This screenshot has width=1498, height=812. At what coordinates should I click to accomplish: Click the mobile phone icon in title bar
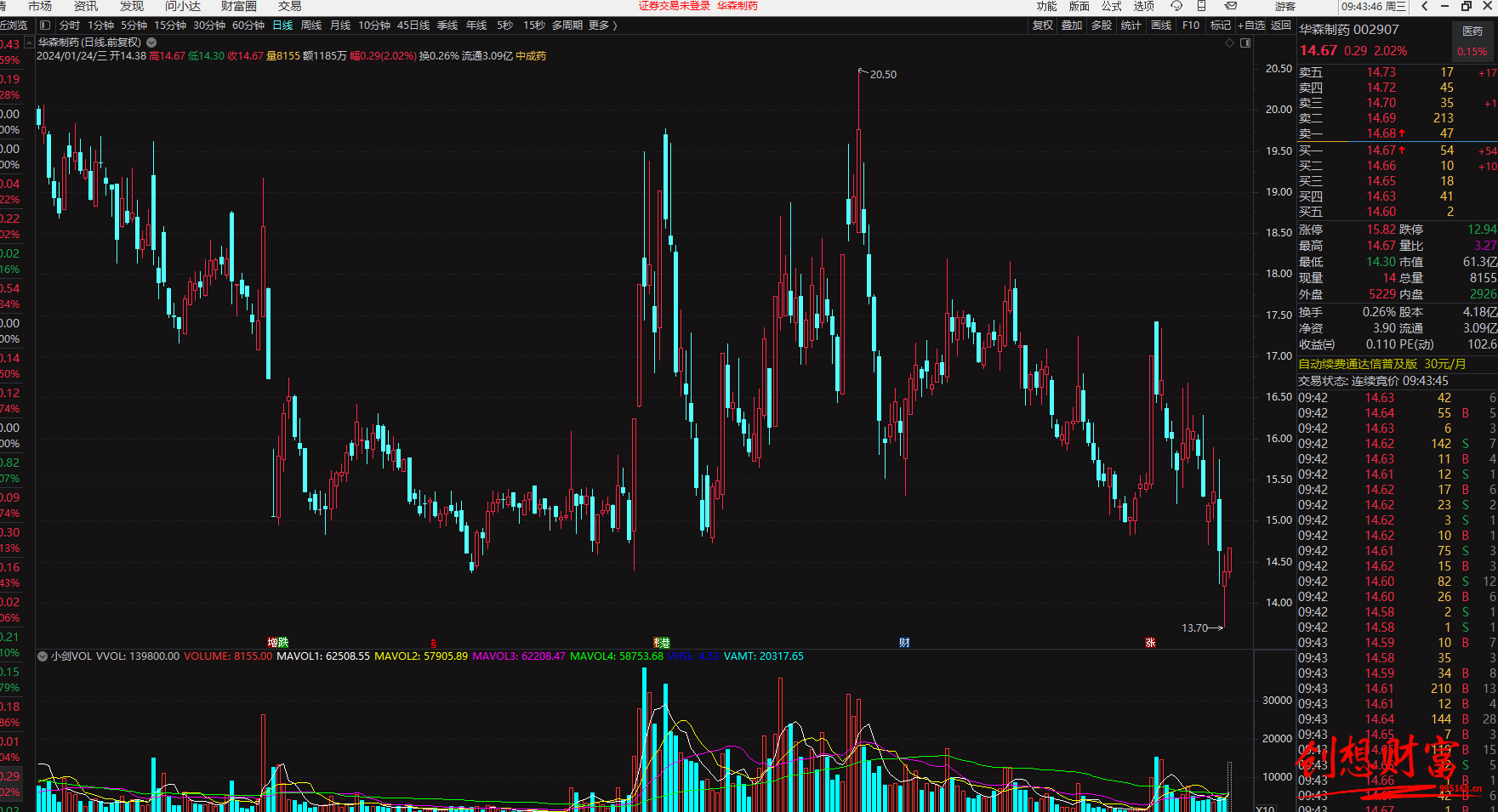tap(1201, 6)
